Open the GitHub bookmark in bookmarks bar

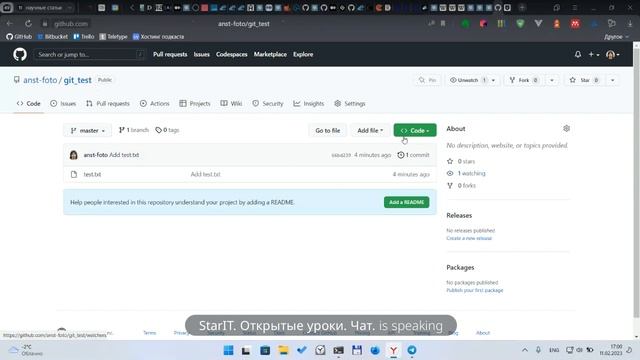pyautogui.click(x=19, y=37)
